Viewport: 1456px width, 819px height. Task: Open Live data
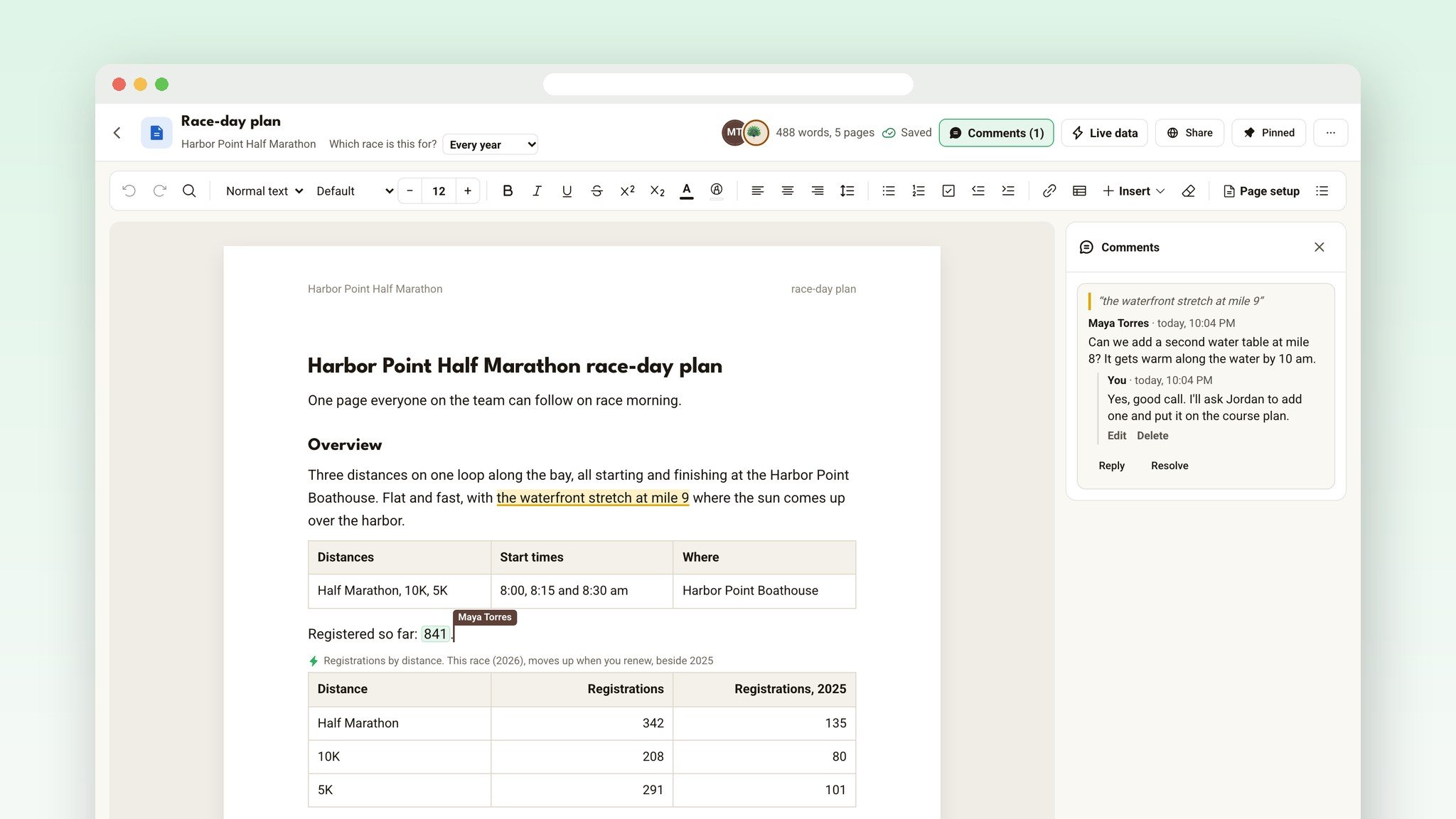[x=1104, y=133]
